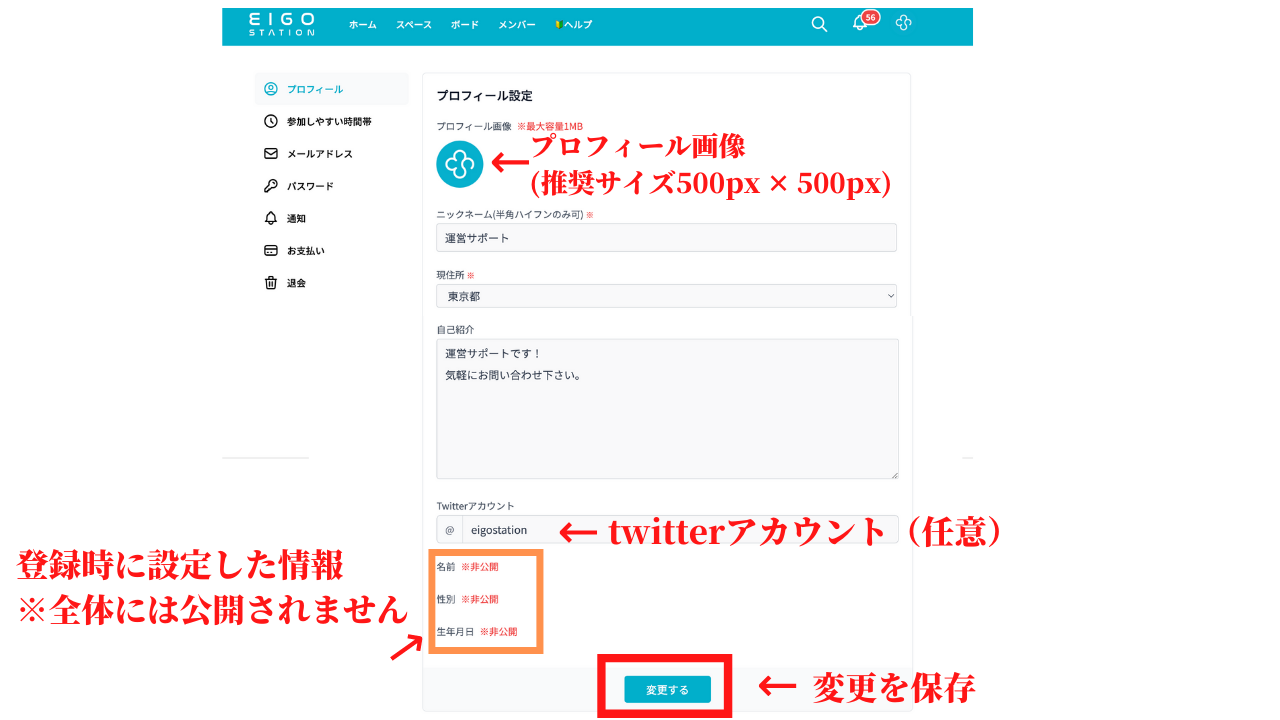
Task: Click the trash icon for 退会
Action: pos(271,283)
